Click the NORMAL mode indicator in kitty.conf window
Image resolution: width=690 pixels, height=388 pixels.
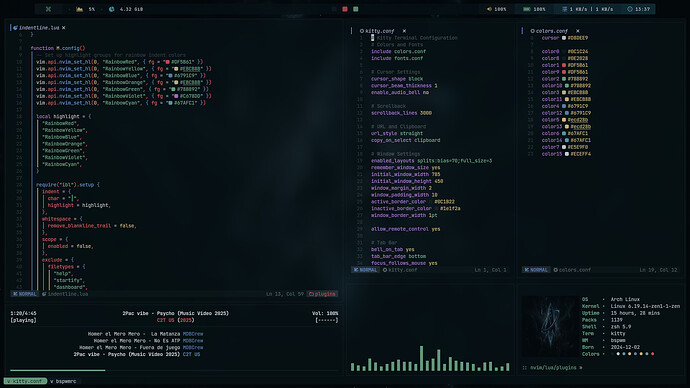pyautogui.click(x=365, y=270)
